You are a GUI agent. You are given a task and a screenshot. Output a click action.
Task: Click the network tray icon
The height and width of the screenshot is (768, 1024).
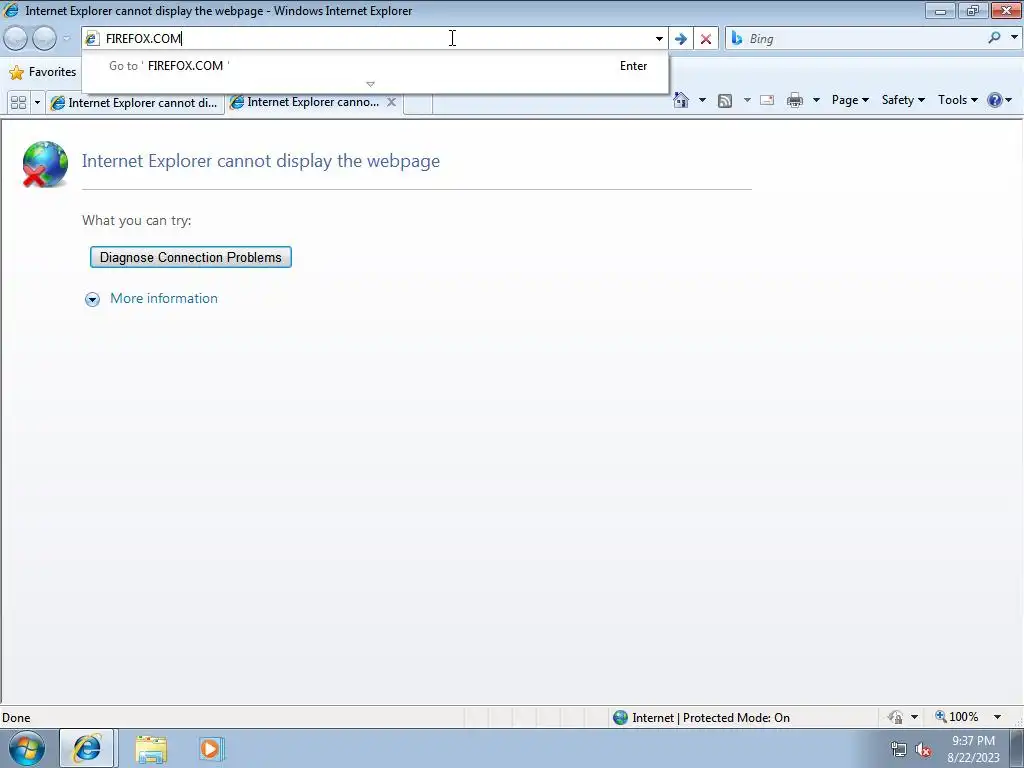898,750
